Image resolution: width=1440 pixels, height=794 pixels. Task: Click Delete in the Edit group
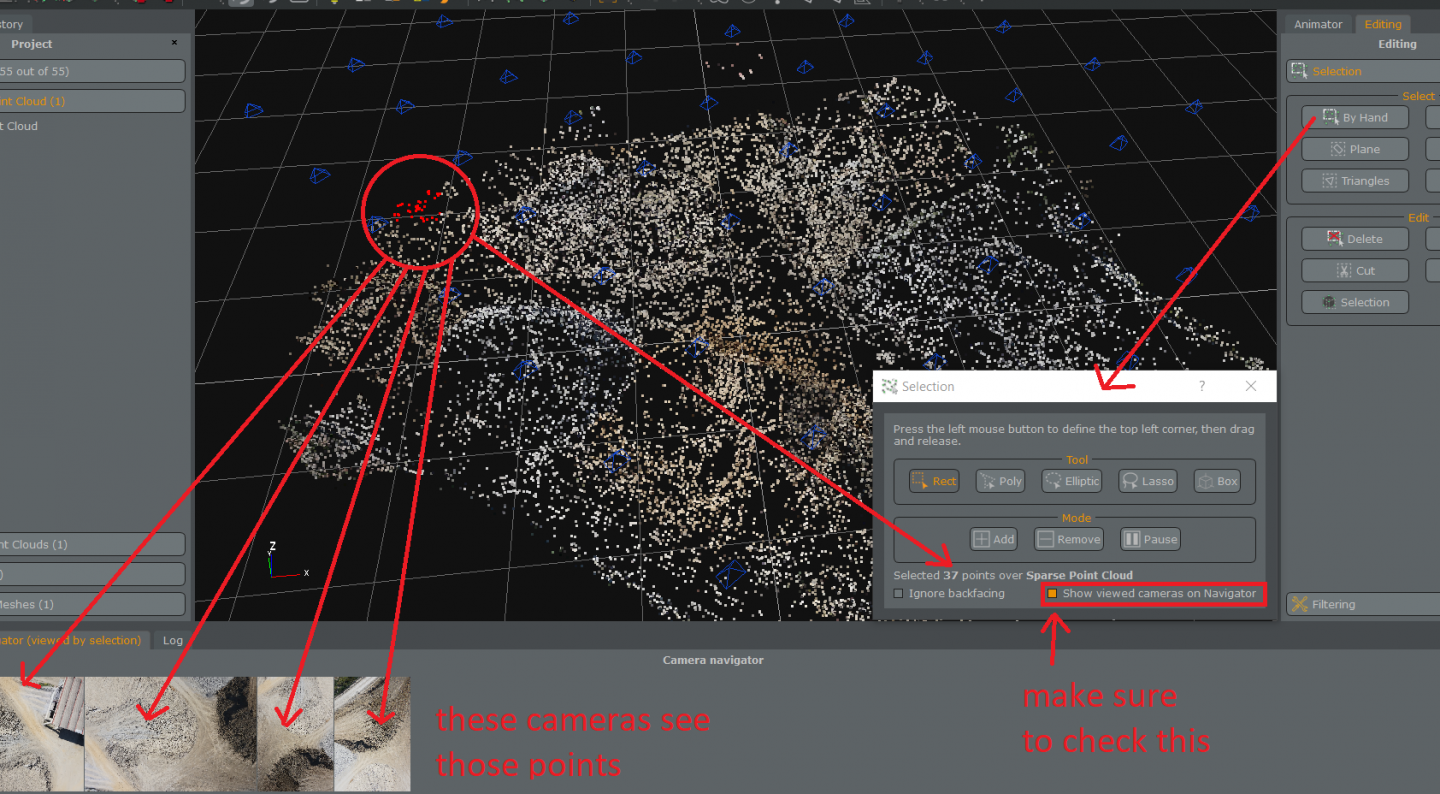click(x=1355, y=239)
